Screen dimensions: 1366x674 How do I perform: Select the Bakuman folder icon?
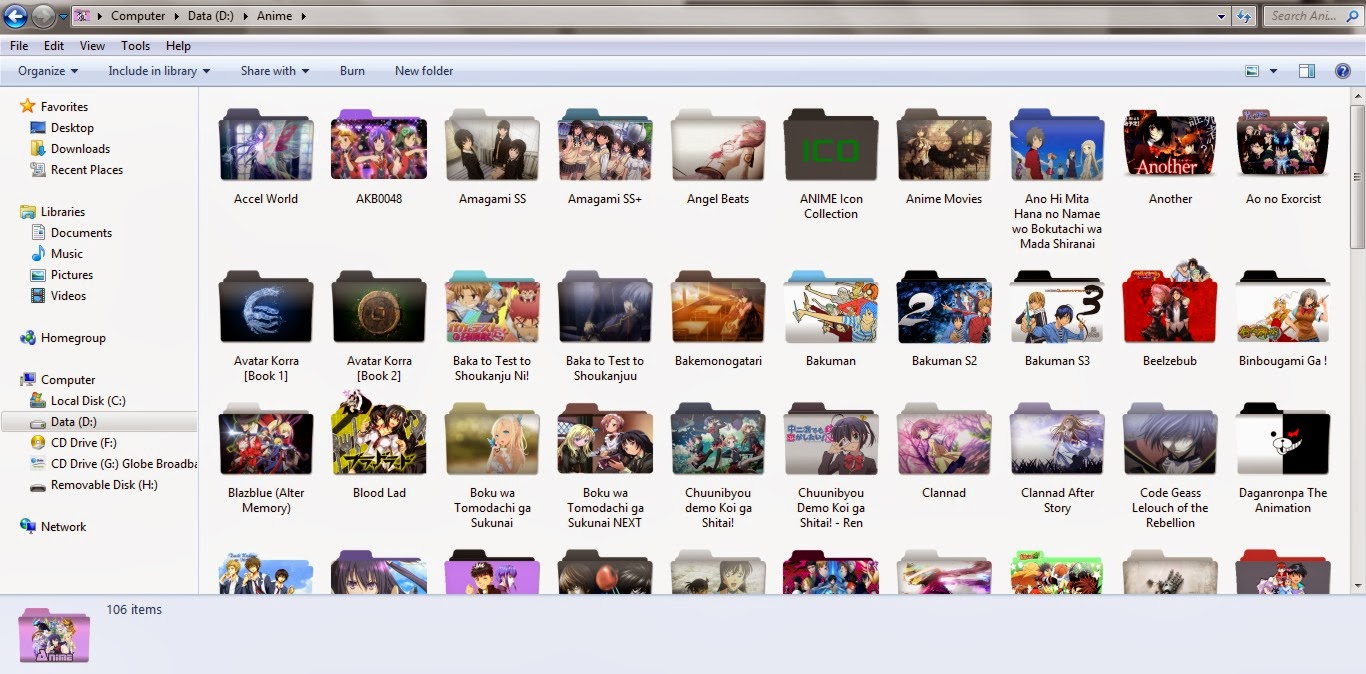coord(831,307)
